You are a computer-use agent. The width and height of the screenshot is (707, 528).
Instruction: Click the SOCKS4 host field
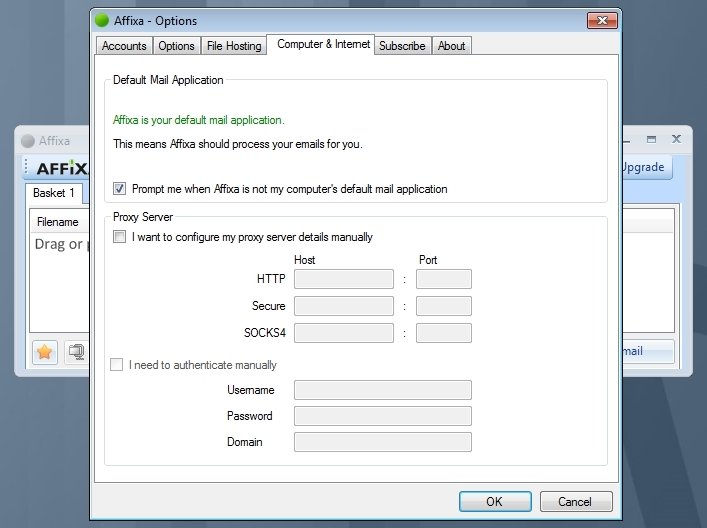(344, 333)
